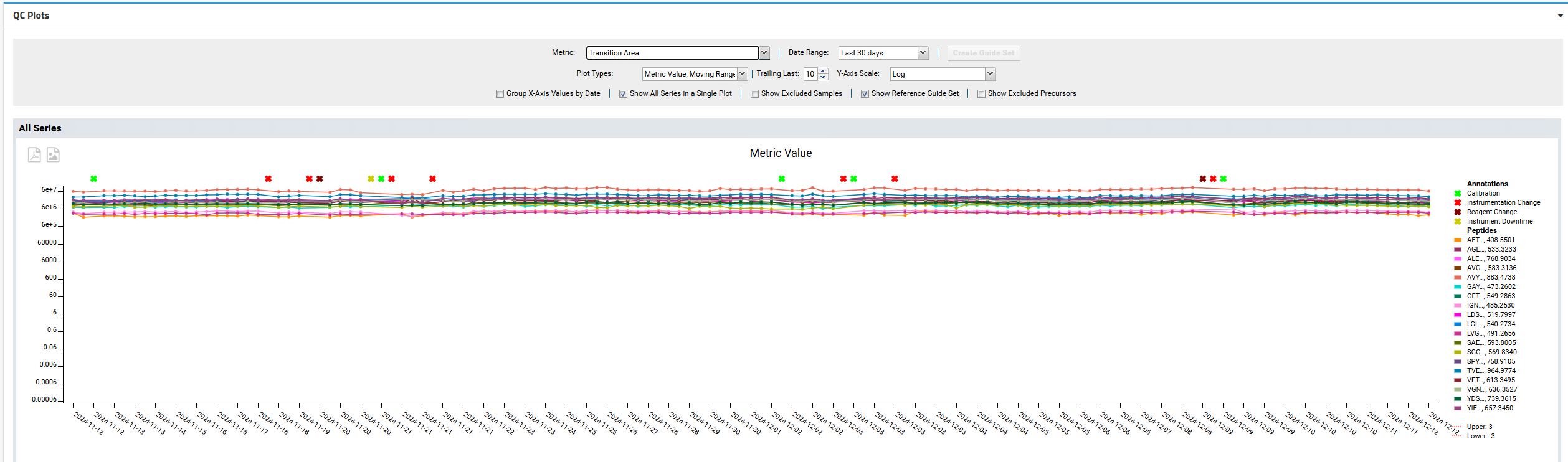Image resolution: width=1568 pixels, height=462 pixels.
Task: Click the GFT..., 549.2863 legend label
Action: tap(1491, 296)
